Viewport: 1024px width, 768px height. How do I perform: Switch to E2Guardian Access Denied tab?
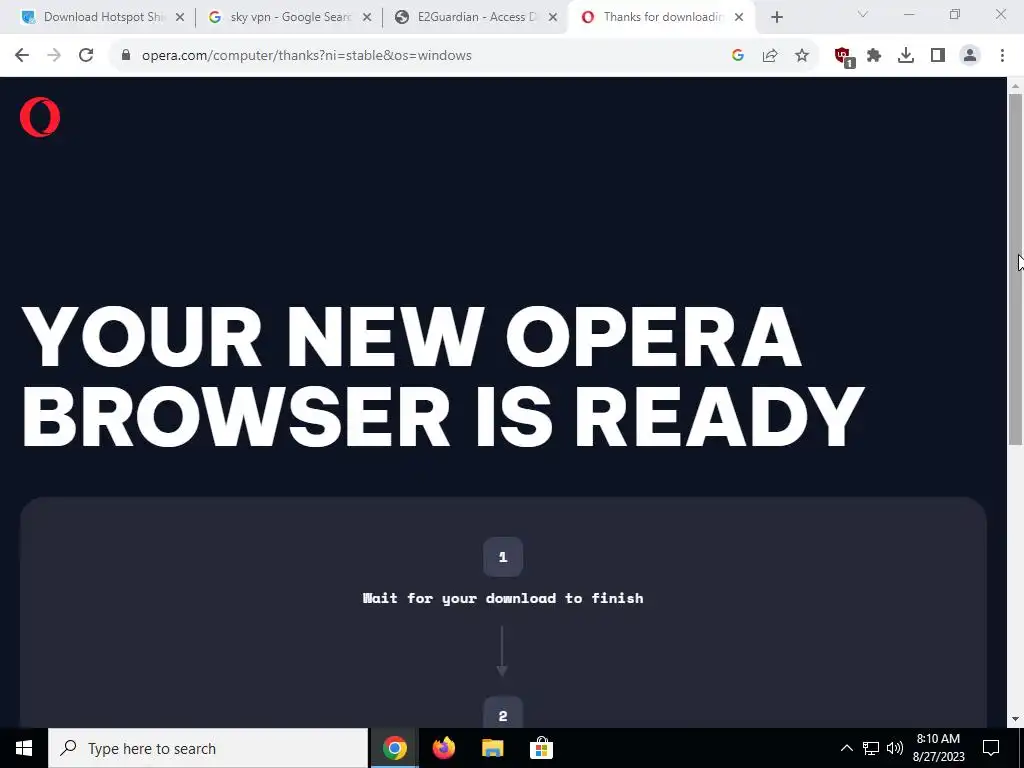[477, 17]
